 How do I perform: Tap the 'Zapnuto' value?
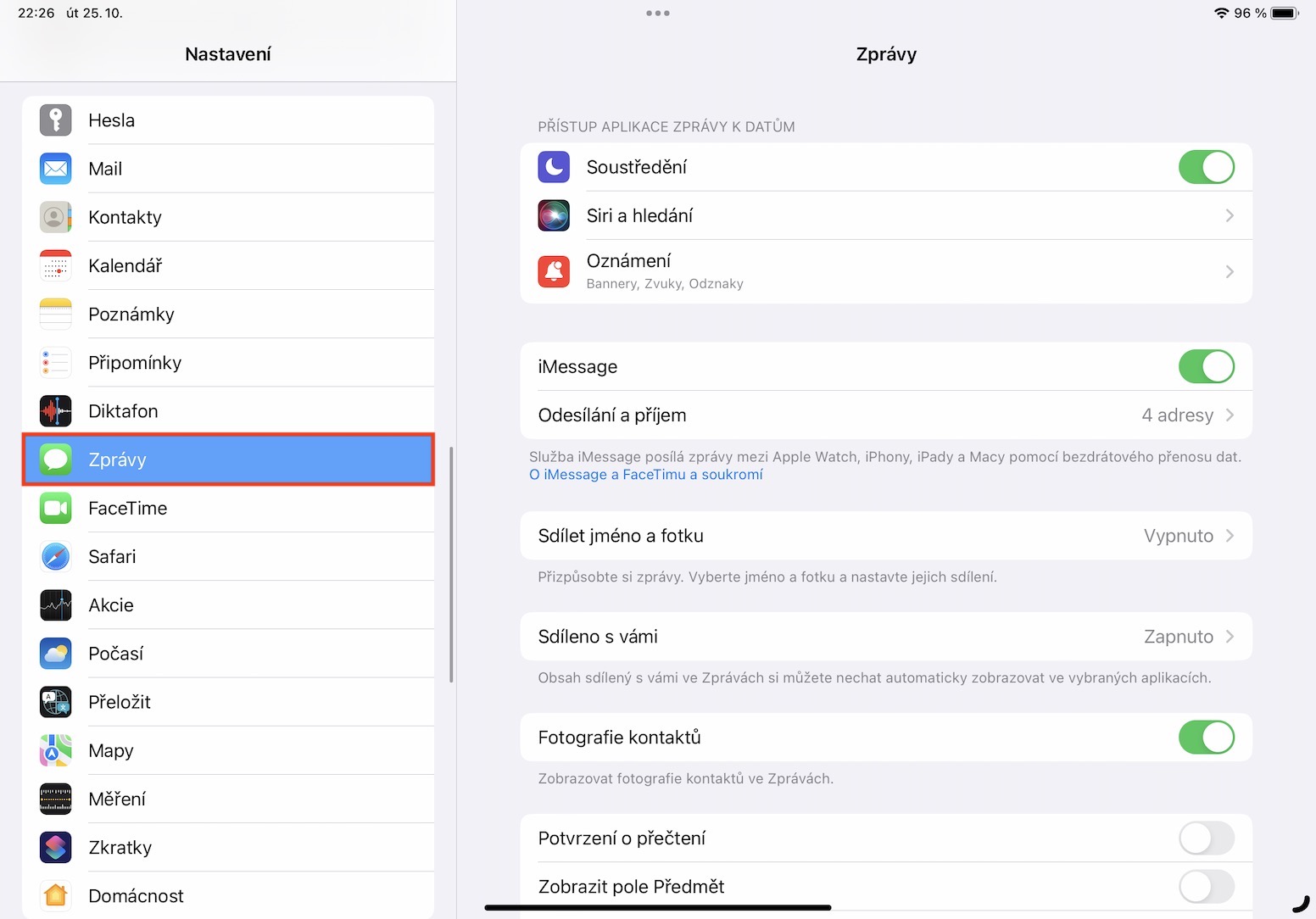click(1179, 637)
